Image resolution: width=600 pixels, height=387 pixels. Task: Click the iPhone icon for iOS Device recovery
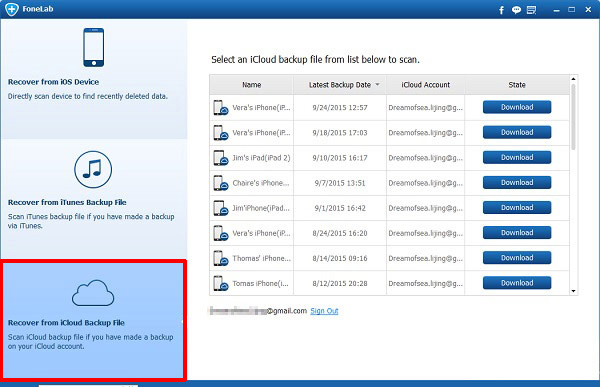94,47
